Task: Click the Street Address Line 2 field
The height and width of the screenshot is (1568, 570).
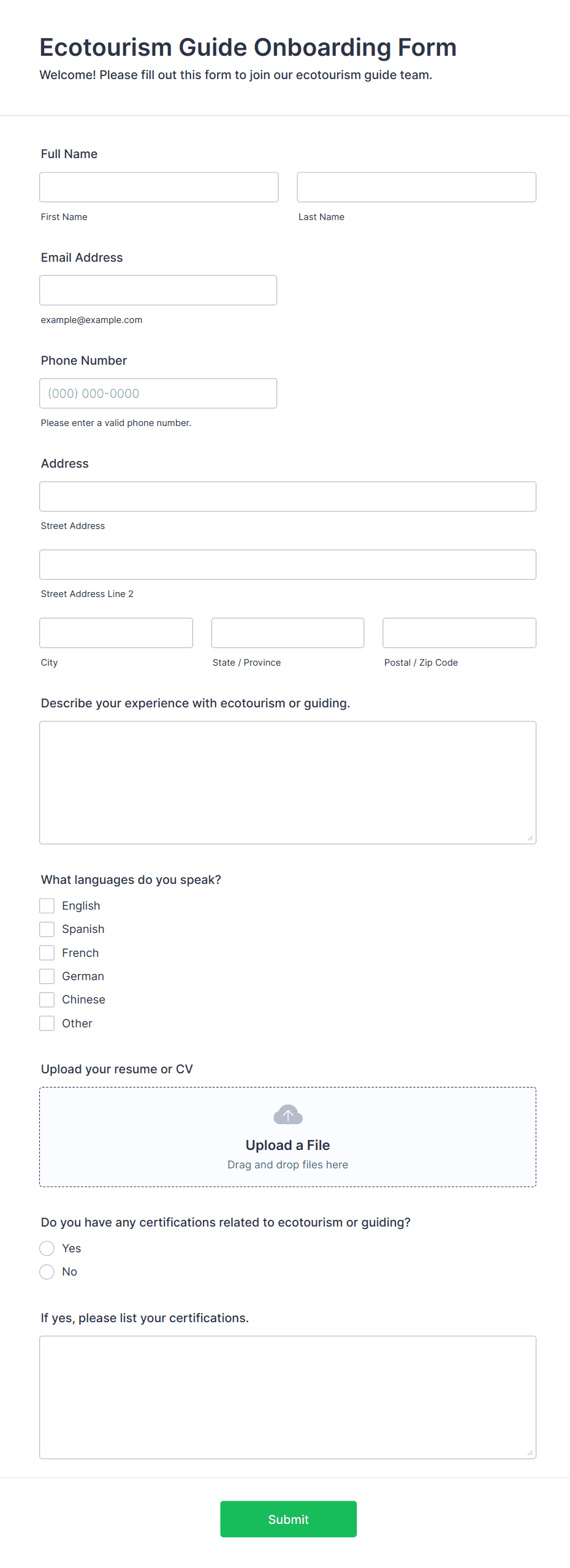Action: pyautogui.click(x=287, y=564)
